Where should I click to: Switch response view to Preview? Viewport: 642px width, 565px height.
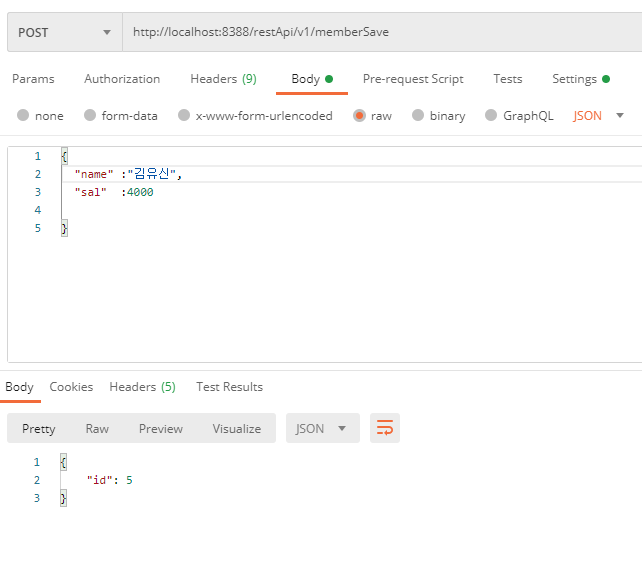point(161,429)
